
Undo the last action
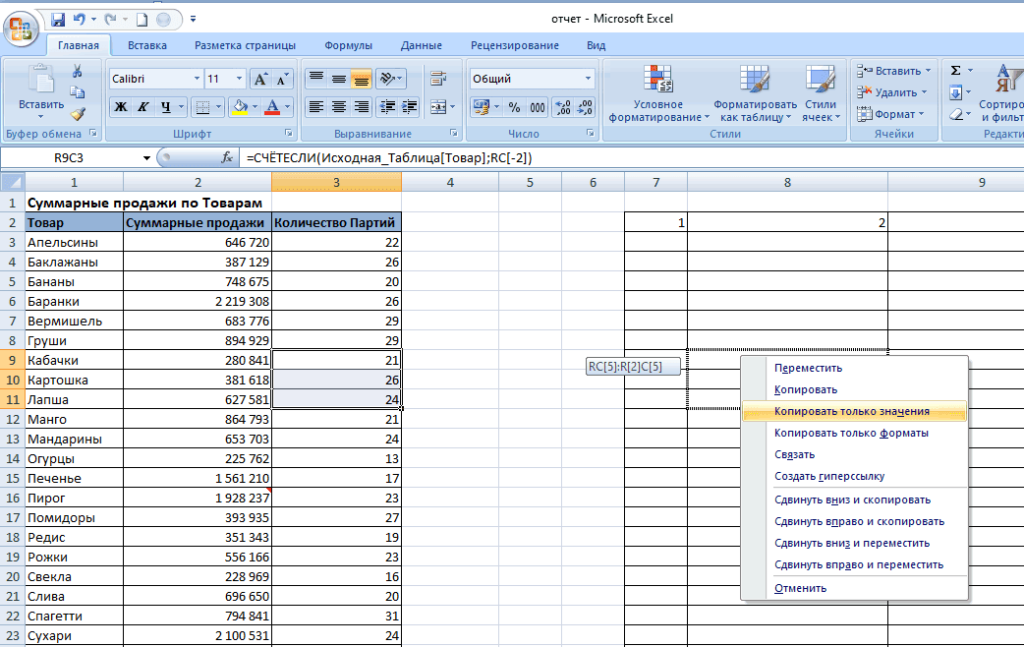79,20
